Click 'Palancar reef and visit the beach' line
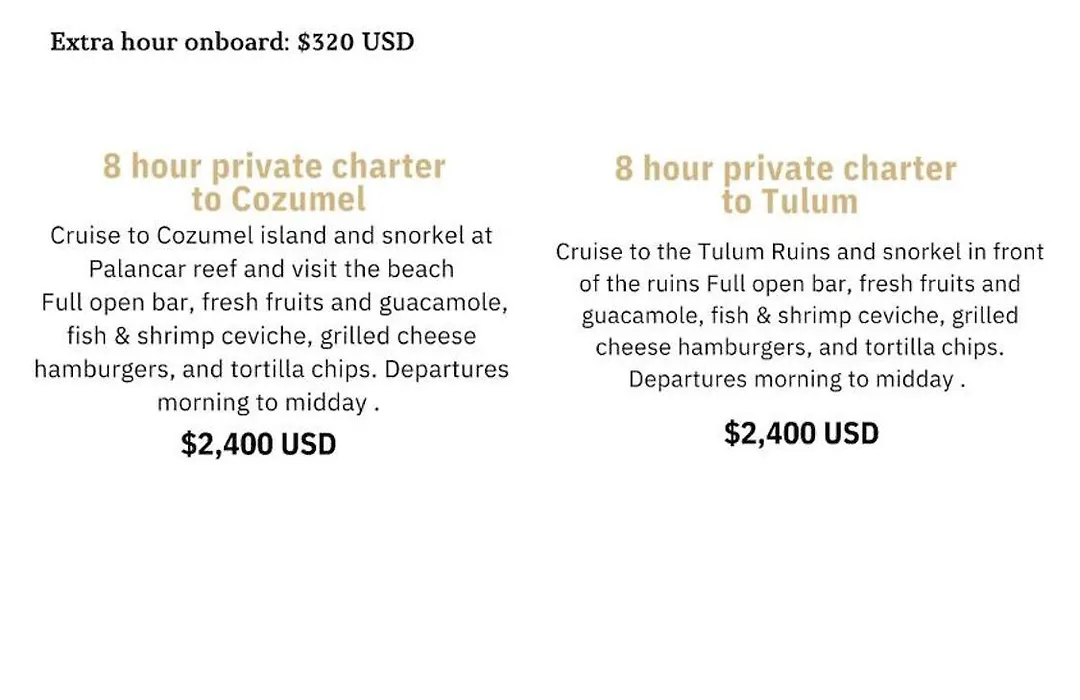Image resolution: width=1080 pixels, height=700 pixels. pyautogui.click(x=271, y=269)
